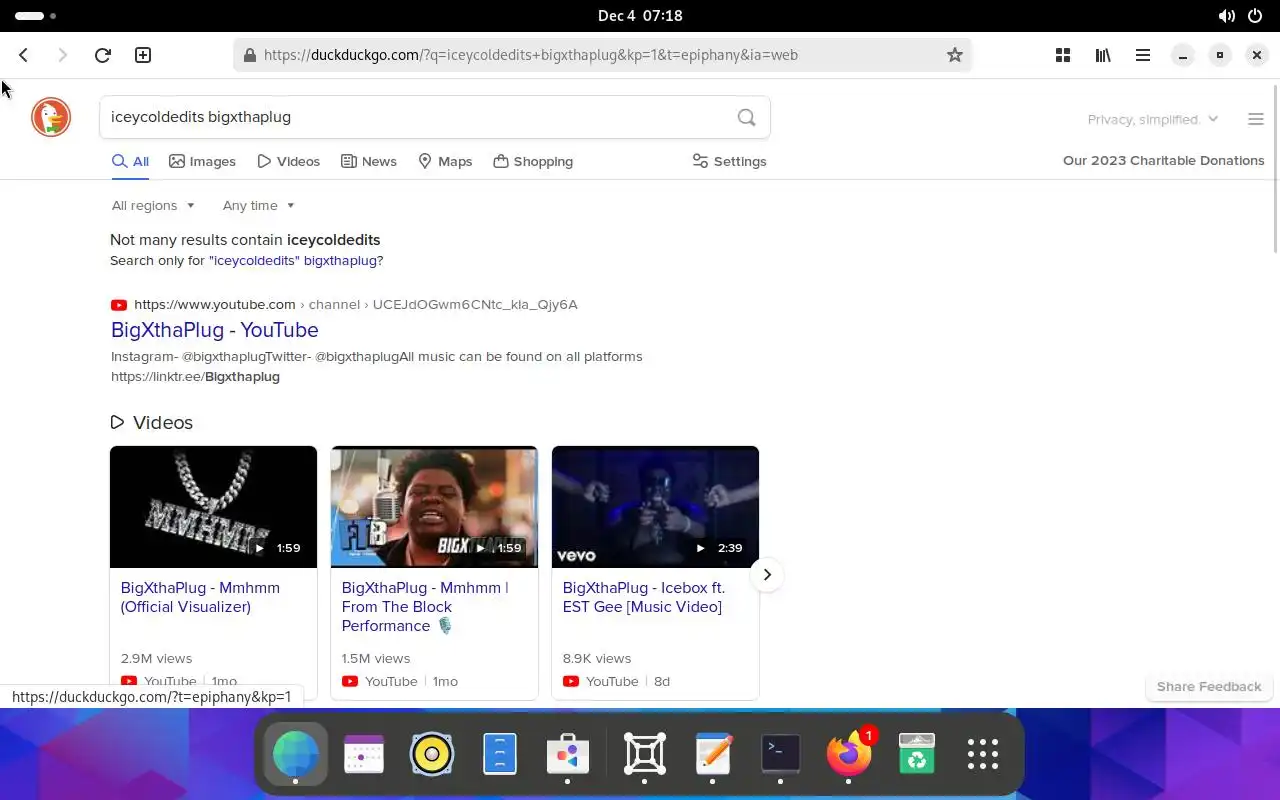Open Icebox ft. EST Gee title
Screen dimensions: 1280x800
point(643,597)
